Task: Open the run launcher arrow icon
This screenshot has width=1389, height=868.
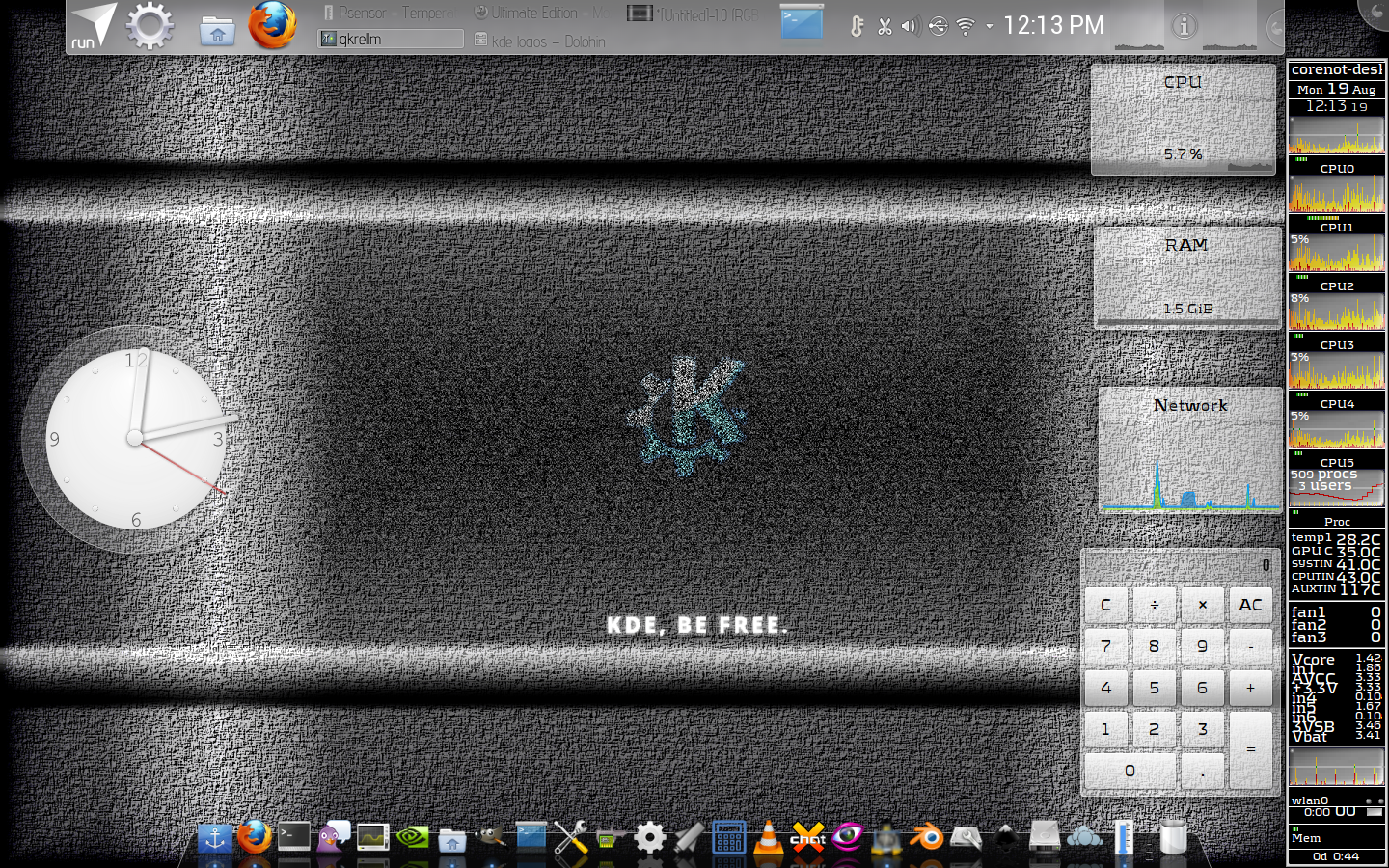Action: pos(94,26)
